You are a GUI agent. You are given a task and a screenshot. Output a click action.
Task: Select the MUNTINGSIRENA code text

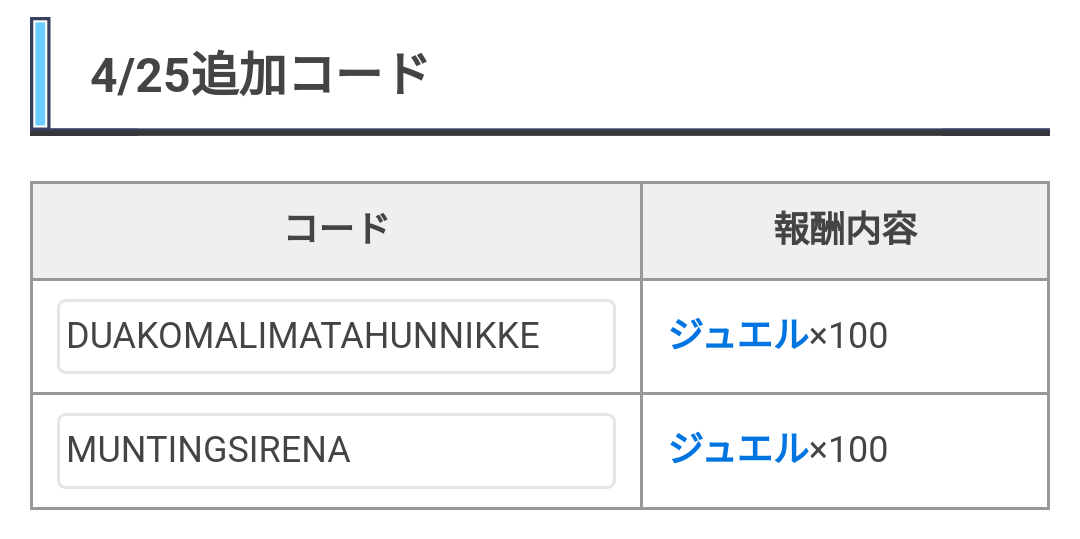[x=209, y=451]
